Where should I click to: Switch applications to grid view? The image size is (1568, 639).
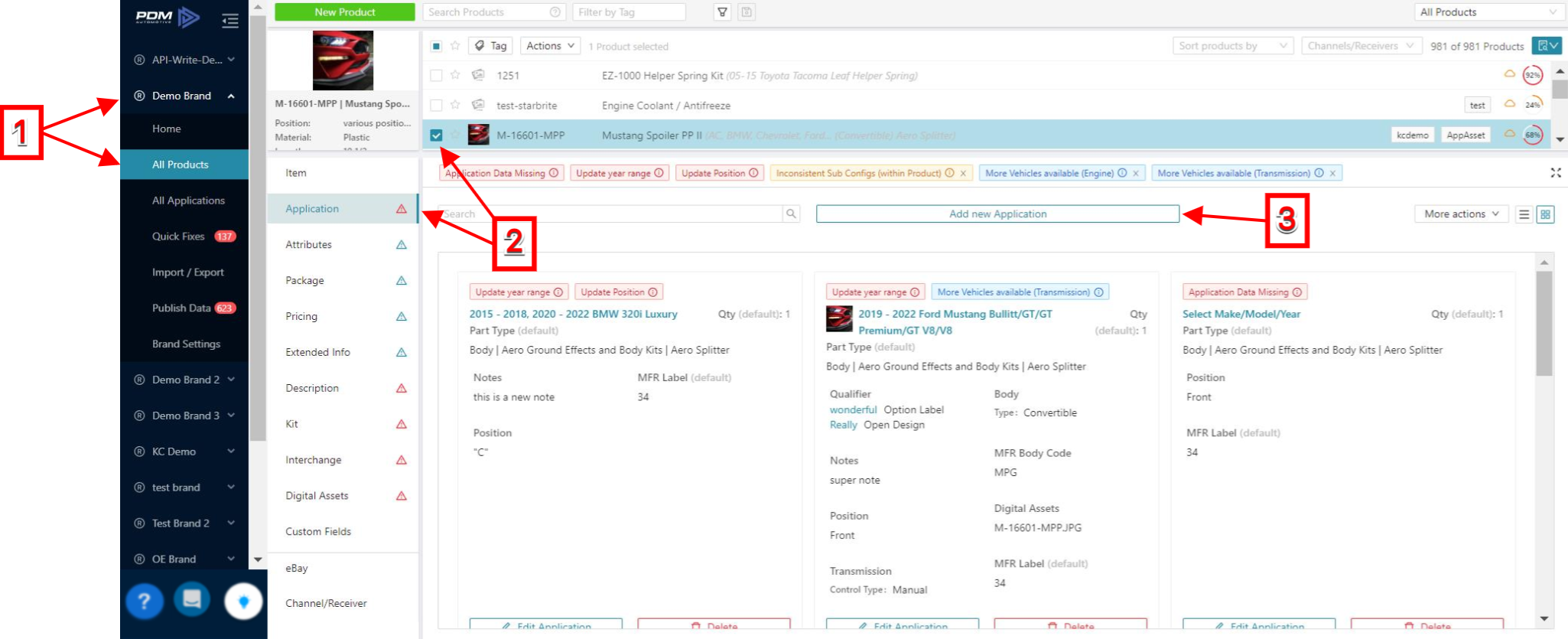pyautogui.click(x=1545, y=215)
